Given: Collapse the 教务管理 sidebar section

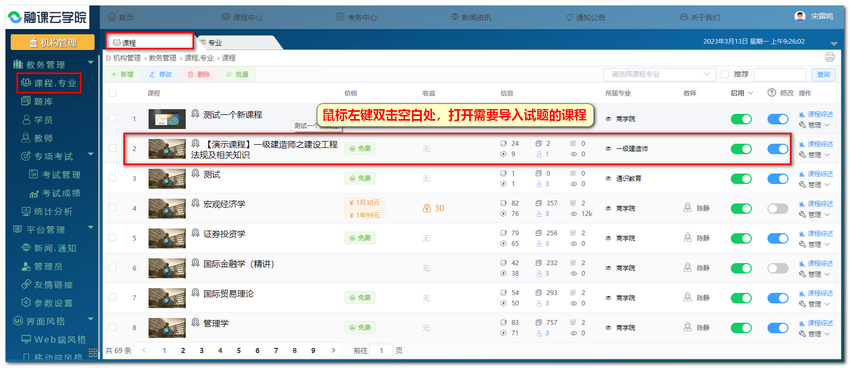Looking at the screenshot, I should point(91,63).
